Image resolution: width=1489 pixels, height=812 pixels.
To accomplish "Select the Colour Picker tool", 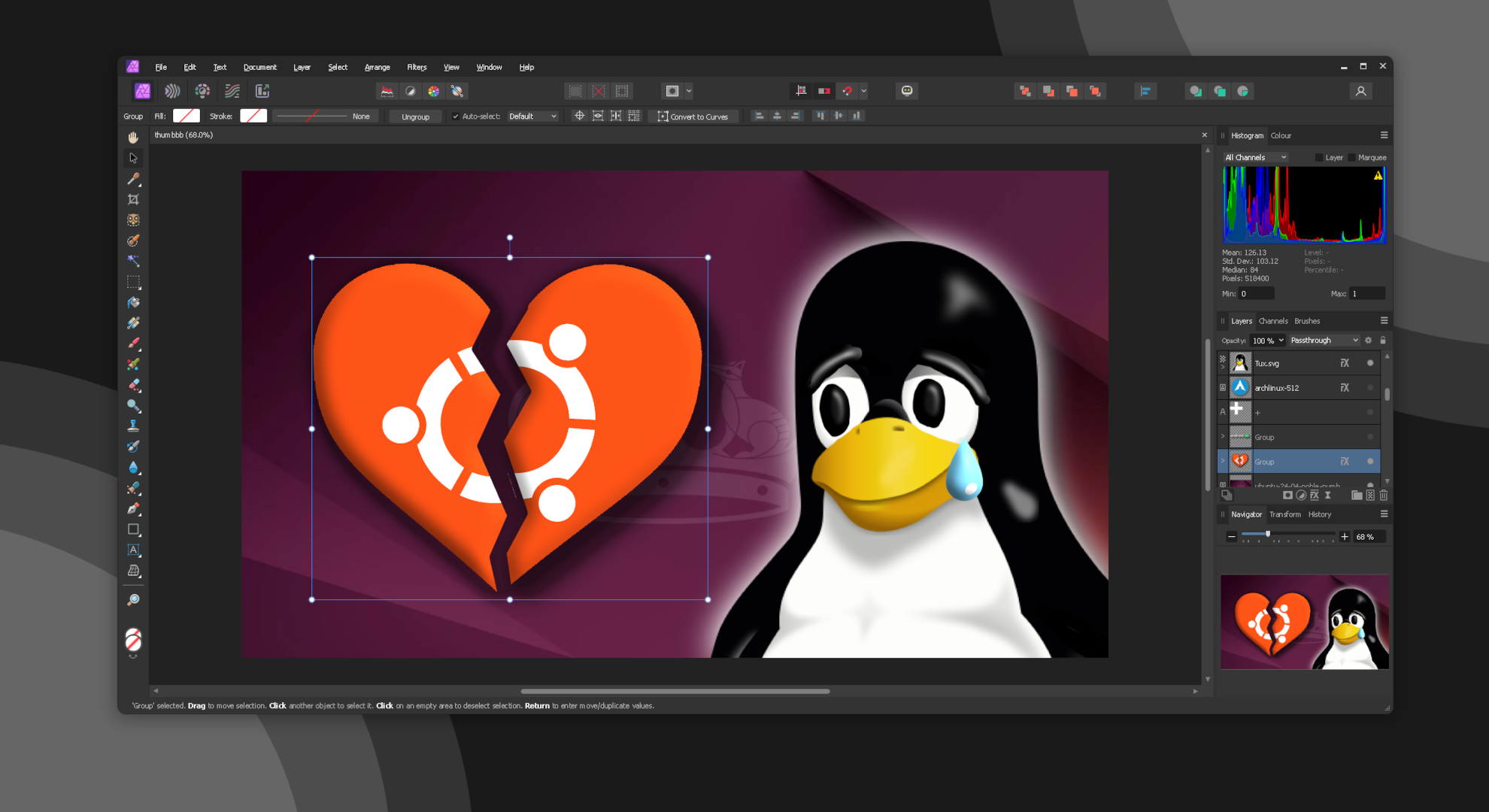I will click(x=133, y=179).
